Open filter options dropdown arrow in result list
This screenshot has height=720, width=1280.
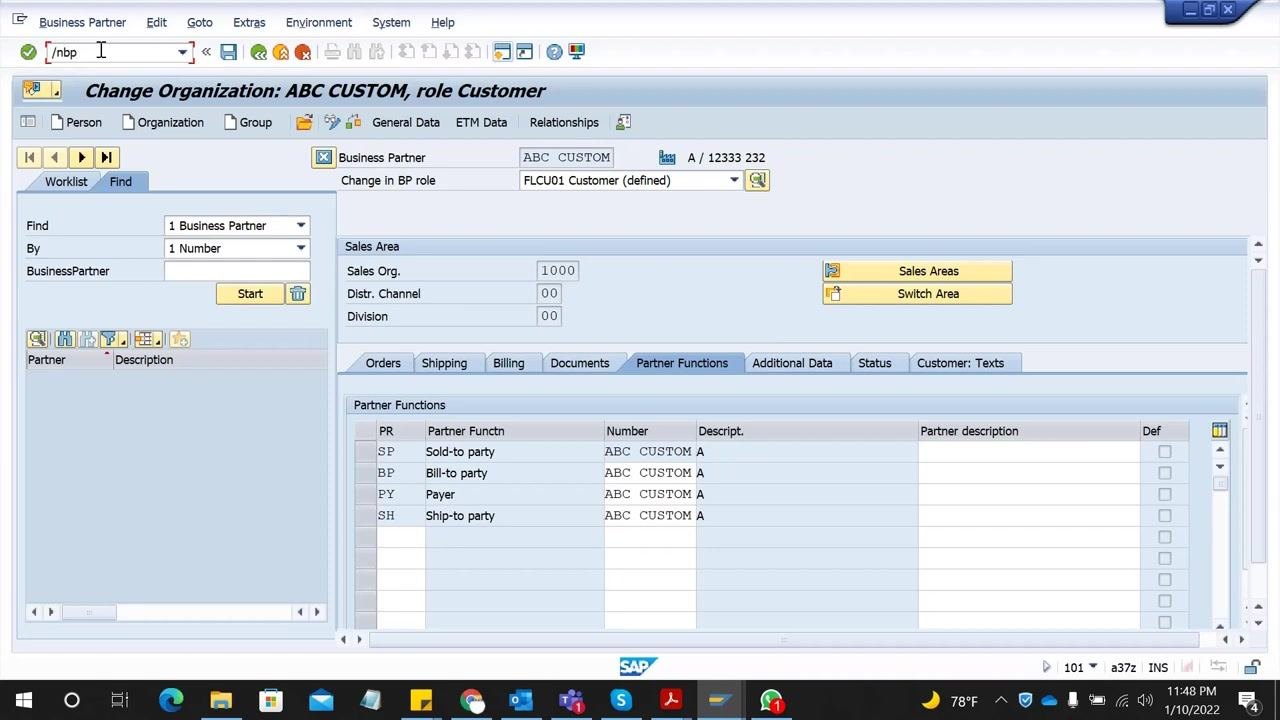122,341
